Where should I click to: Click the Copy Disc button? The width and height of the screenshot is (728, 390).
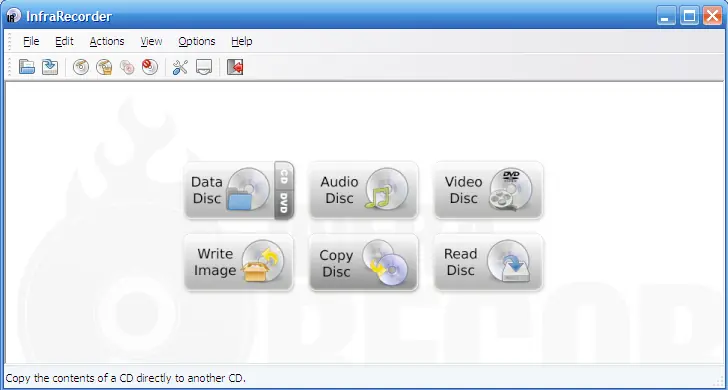click(364, 262)
